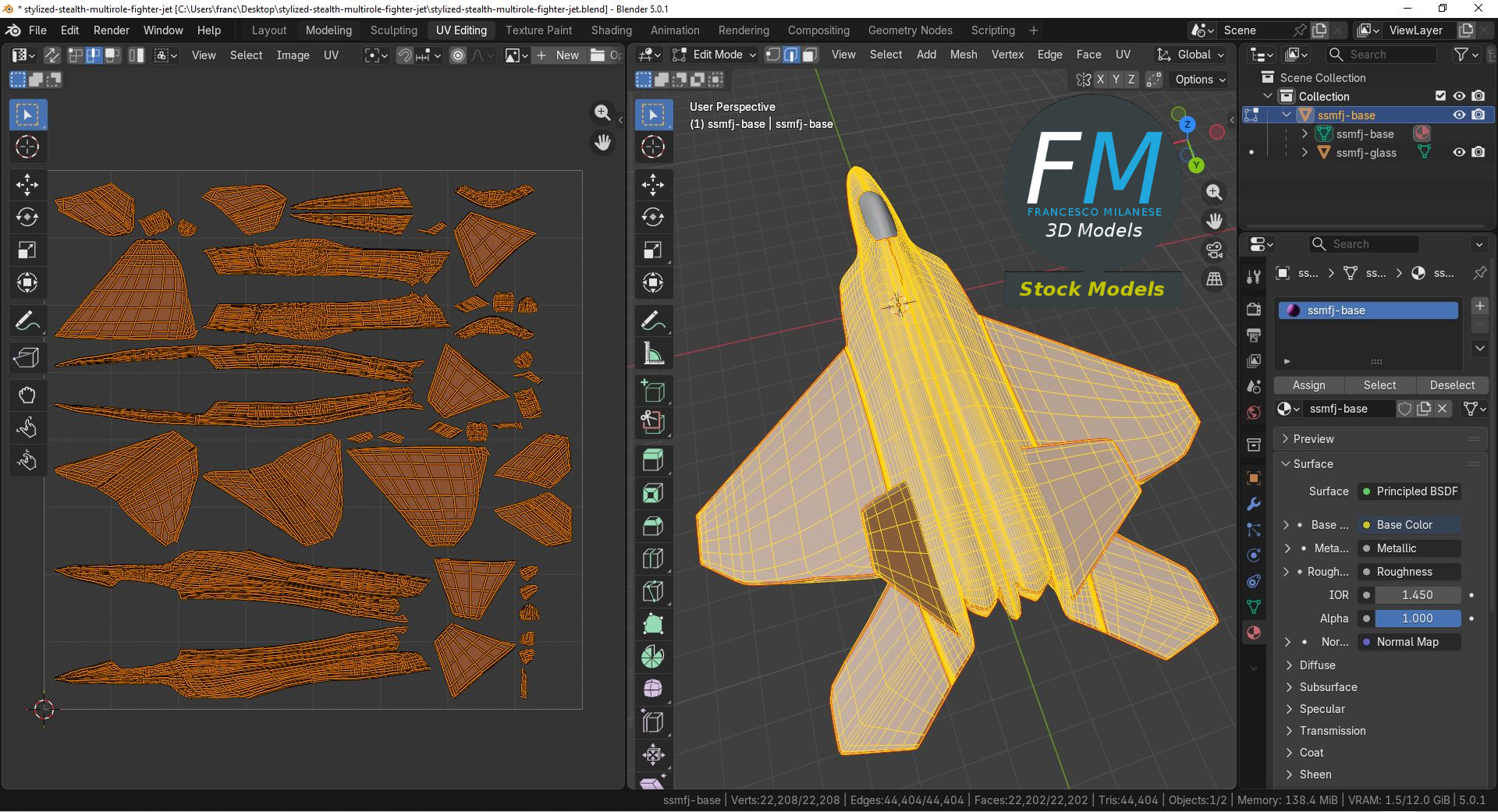Click the Deselect material button
Viewport: 1498px width, 812px height.
click(1452, 385)
